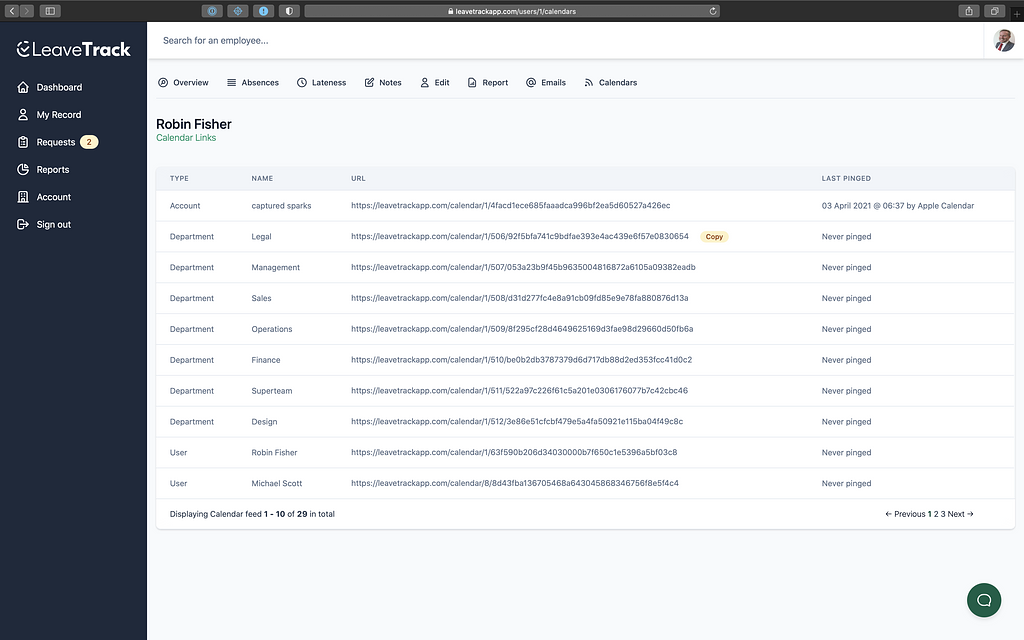Click the Sign out arrow icon
This screenshot has width=1024, height=640.
pyautogui.click(x=23, y=224)
